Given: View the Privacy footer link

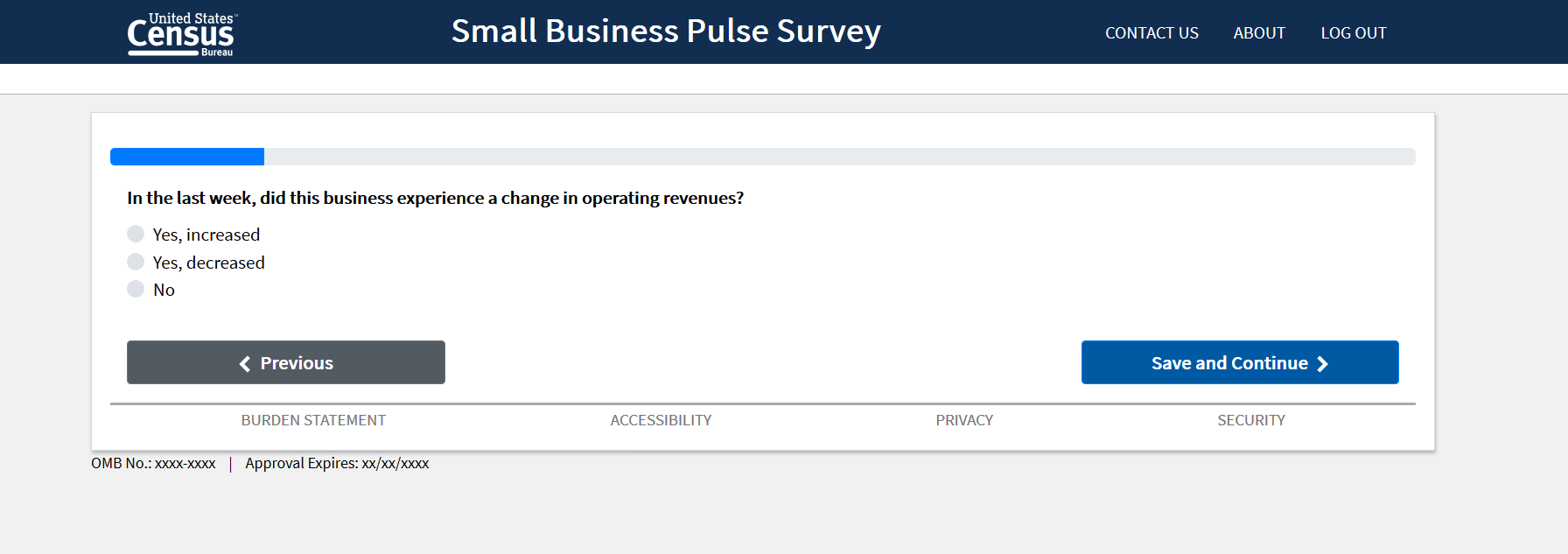Looking at the screenshot, I should [964, 420].
